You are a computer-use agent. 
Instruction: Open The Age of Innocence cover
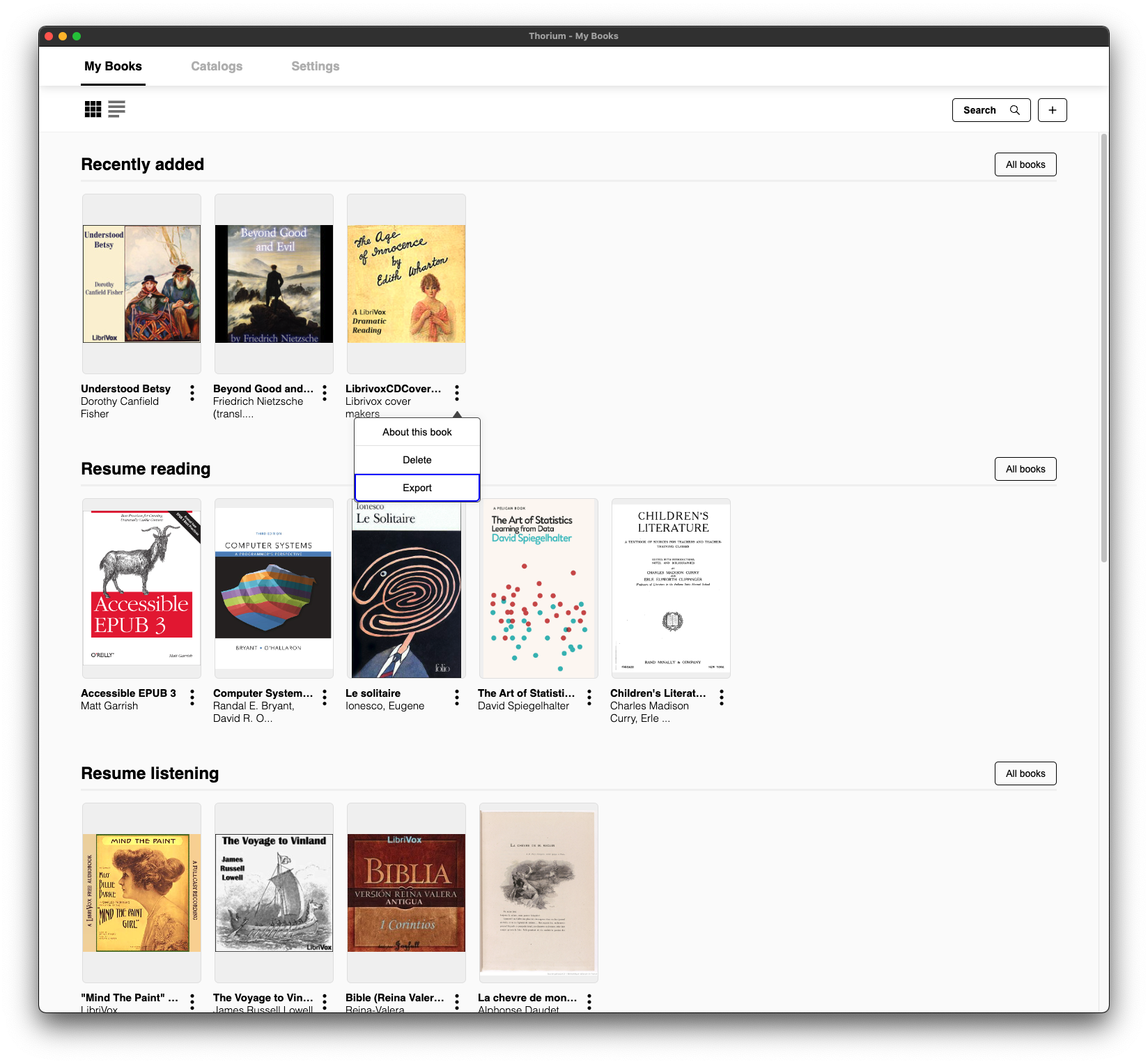pyautogui.click(x=406, y=284)
